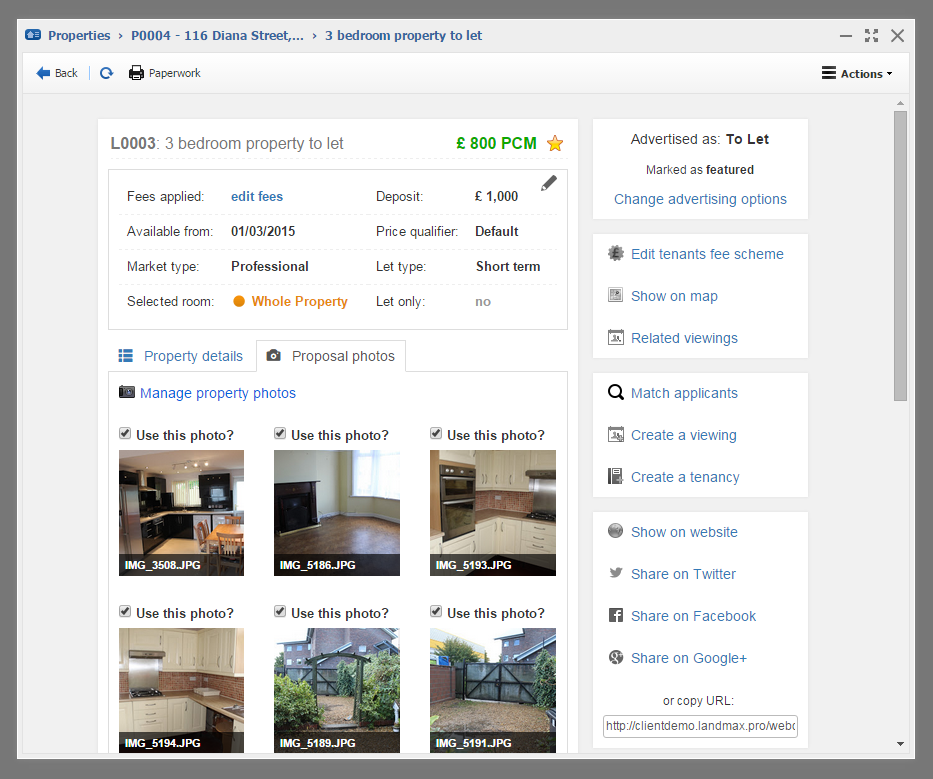The width and height of the screenshot is (933, 779).
Task: Open the Actions dropdown menu
Action: [856, 74]
